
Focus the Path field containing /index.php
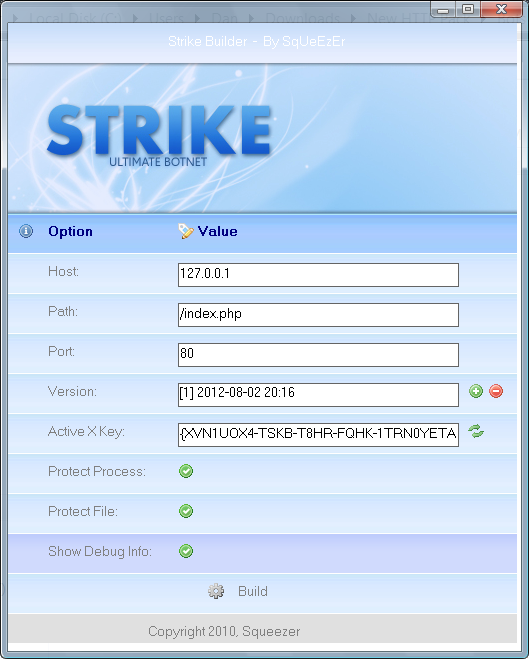click(318, 315)
